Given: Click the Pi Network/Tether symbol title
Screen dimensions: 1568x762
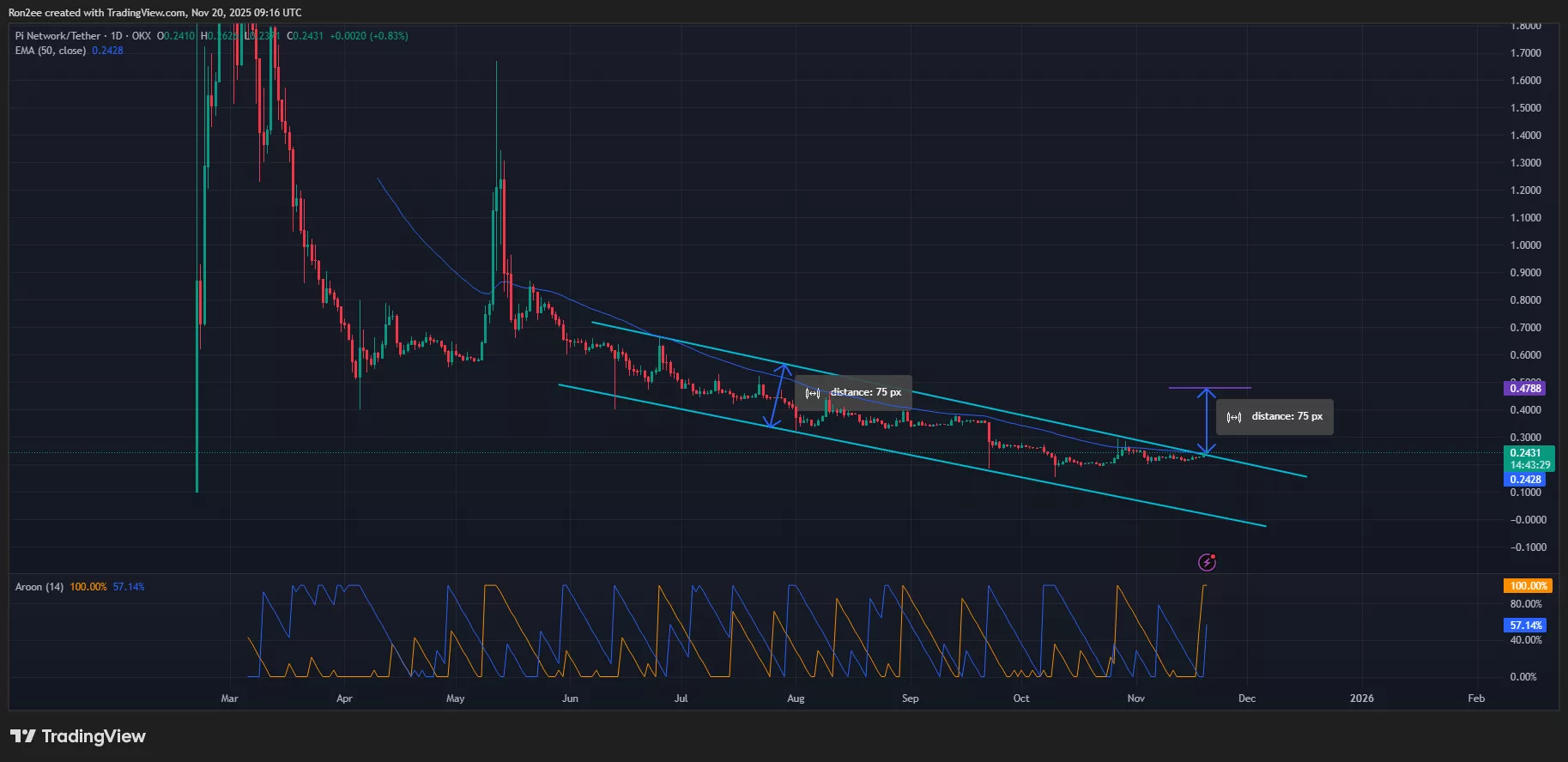Looking at the screenshot, I should pyautogui.click(x=58, y=36).
